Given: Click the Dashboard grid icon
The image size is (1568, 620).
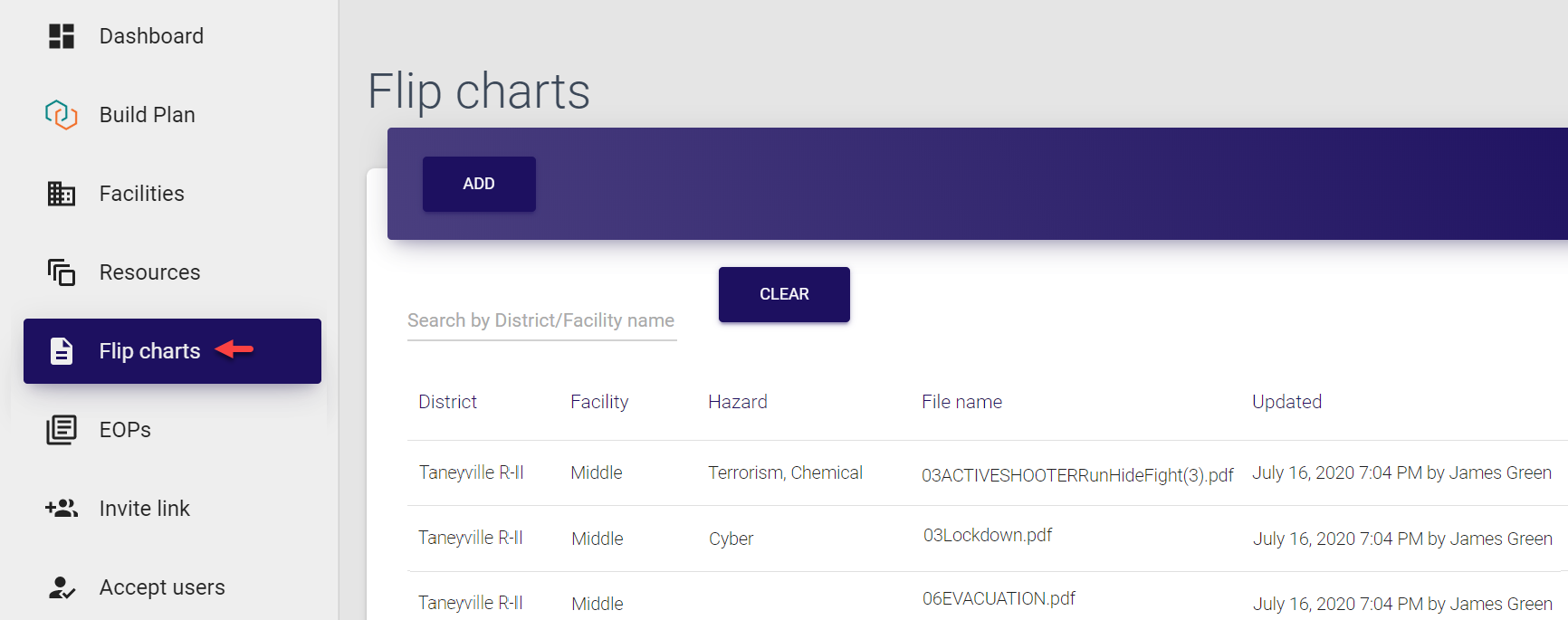Looking at the screenshot, I should pos(62,36).
